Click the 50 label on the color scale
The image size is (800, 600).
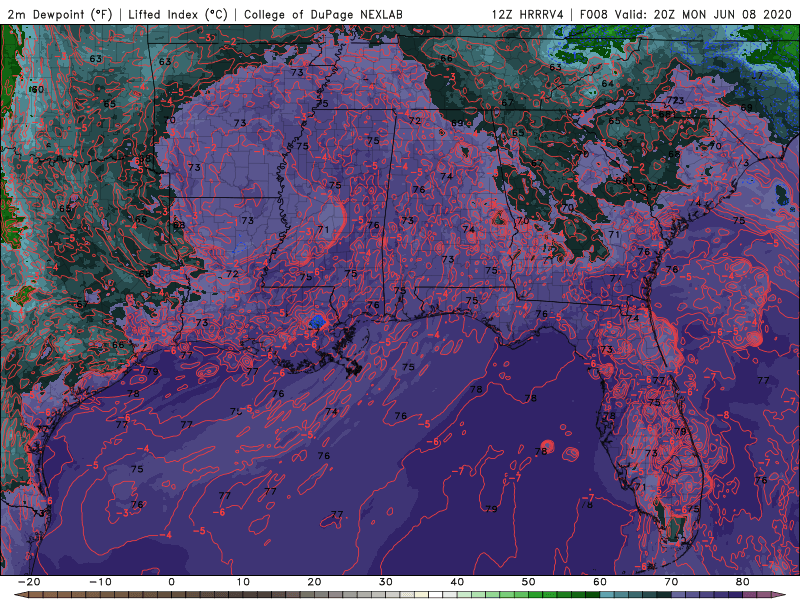coord(529,582)
